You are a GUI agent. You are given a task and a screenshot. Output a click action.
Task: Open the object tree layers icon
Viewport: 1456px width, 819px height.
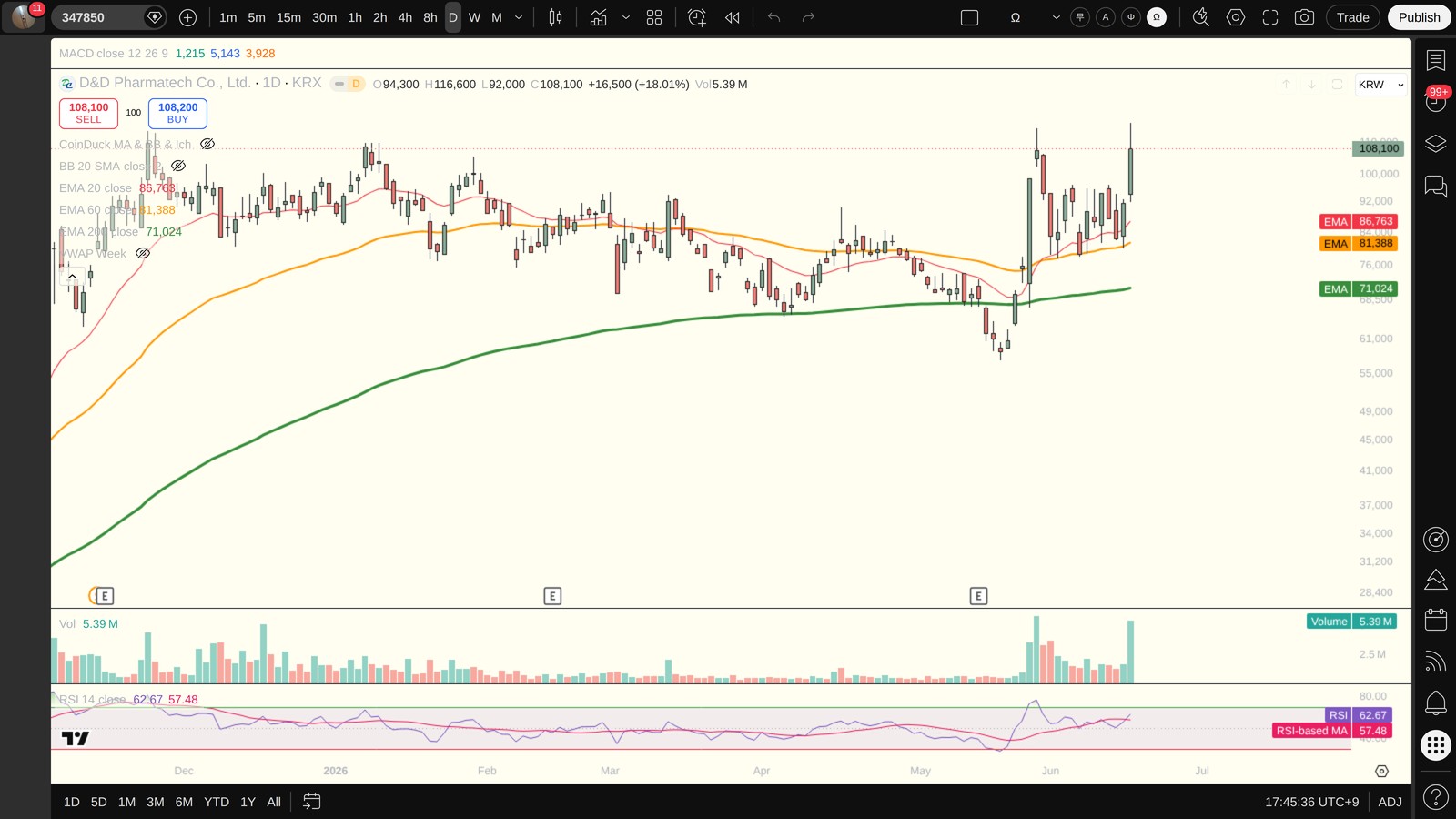click(1436, 144)
